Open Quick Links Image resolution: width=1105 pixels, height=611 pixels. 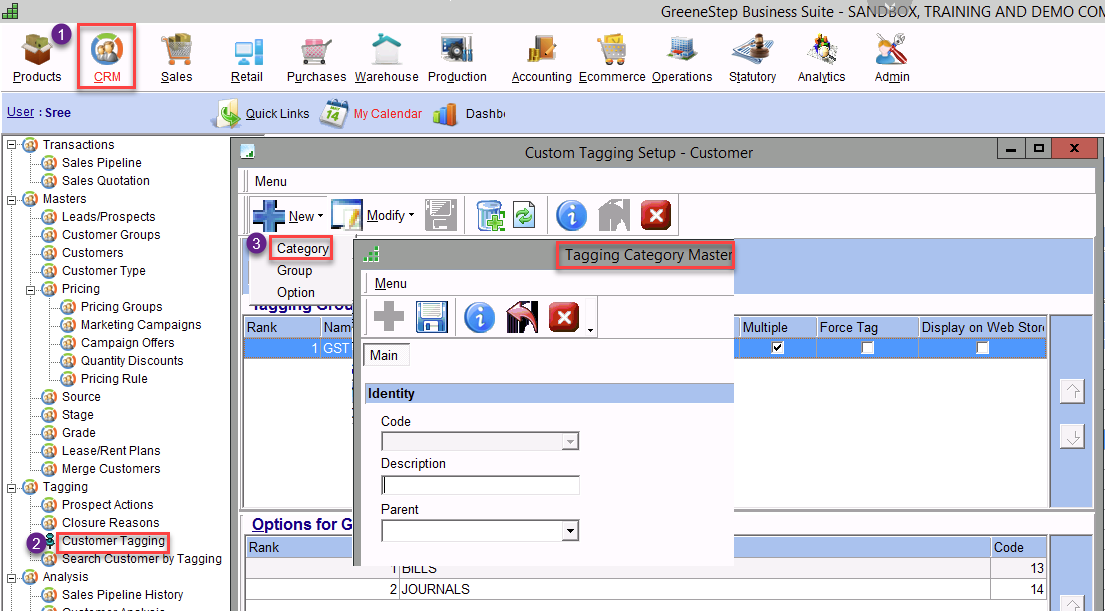(277, 114)
